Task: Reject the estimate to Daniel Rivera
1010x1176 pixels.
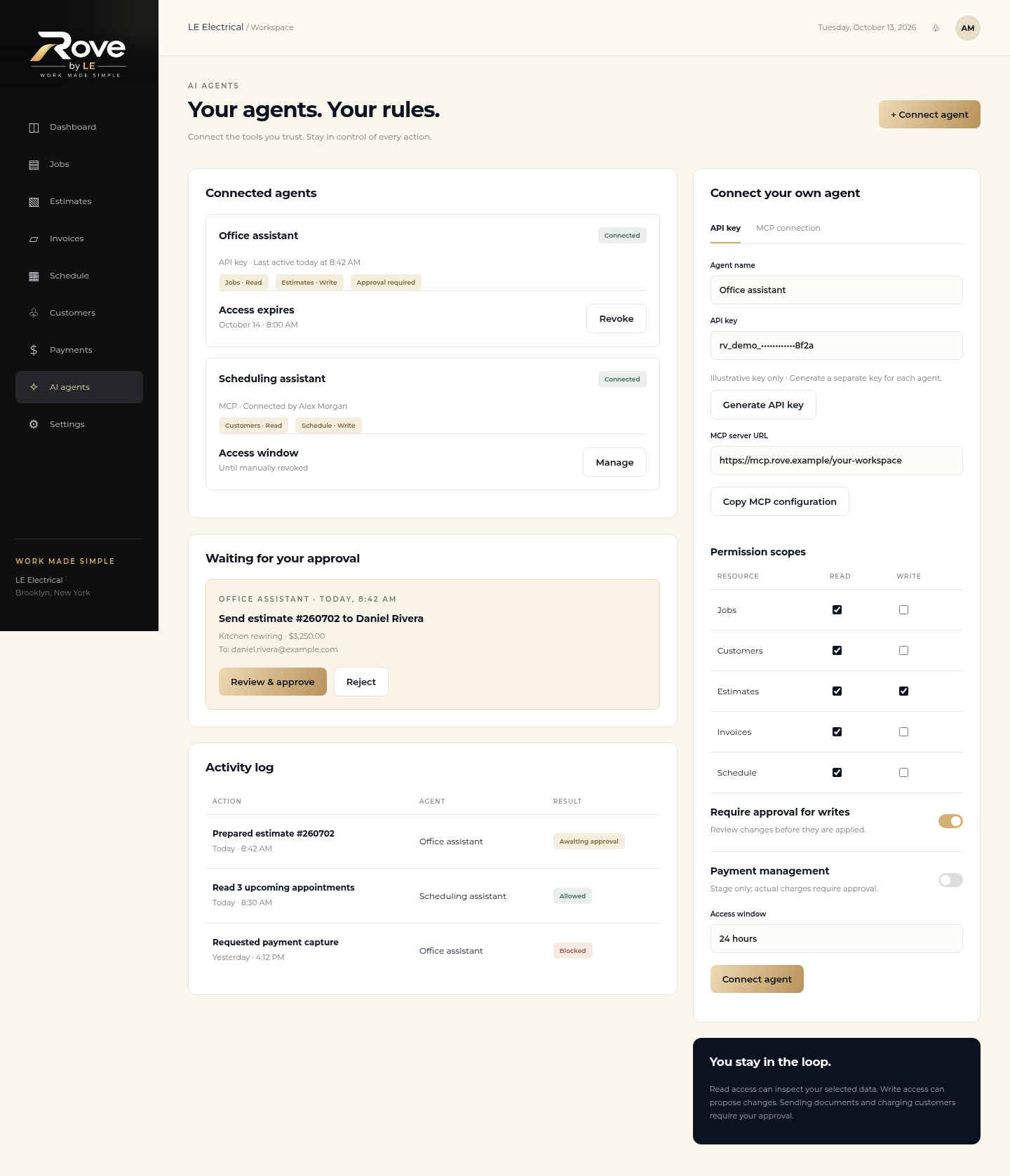Action: coord(361,682)
